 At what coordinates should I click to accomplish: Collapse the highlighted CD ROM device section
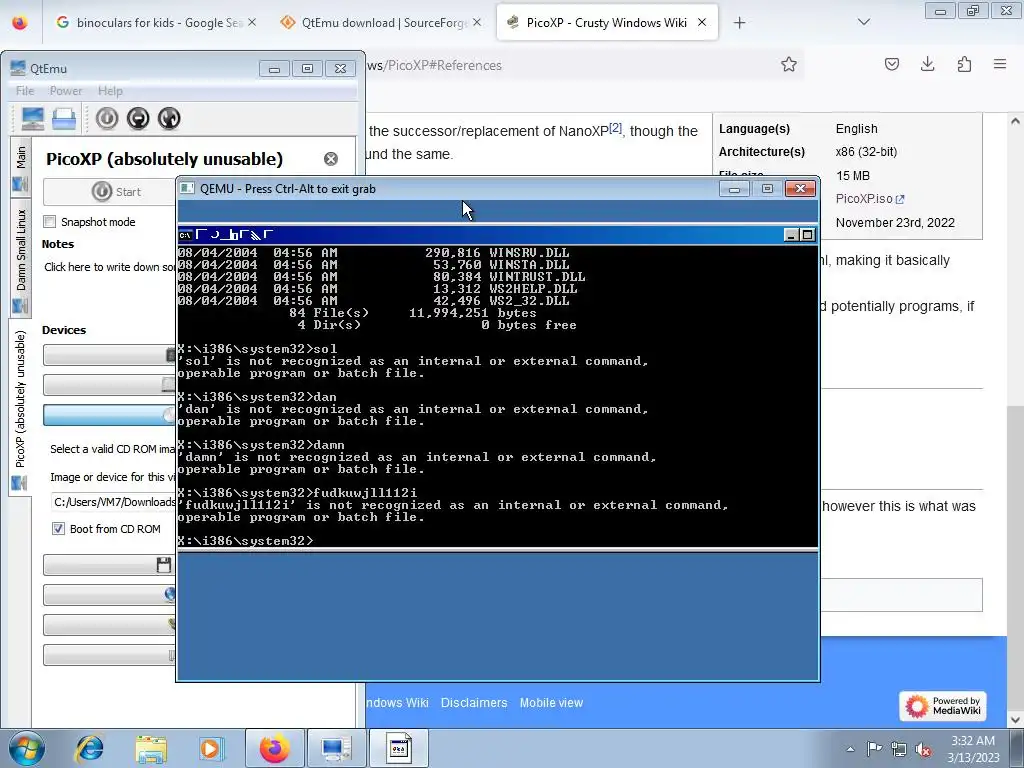pos(110,415)
